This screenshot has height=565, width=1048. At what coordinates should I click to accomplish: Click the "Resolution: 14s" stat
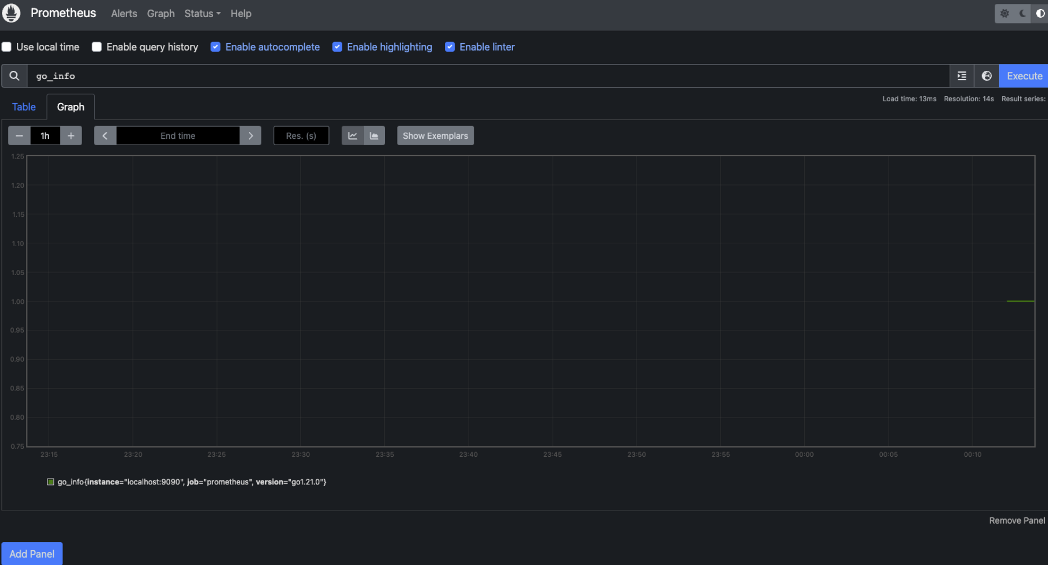[968, 98]
